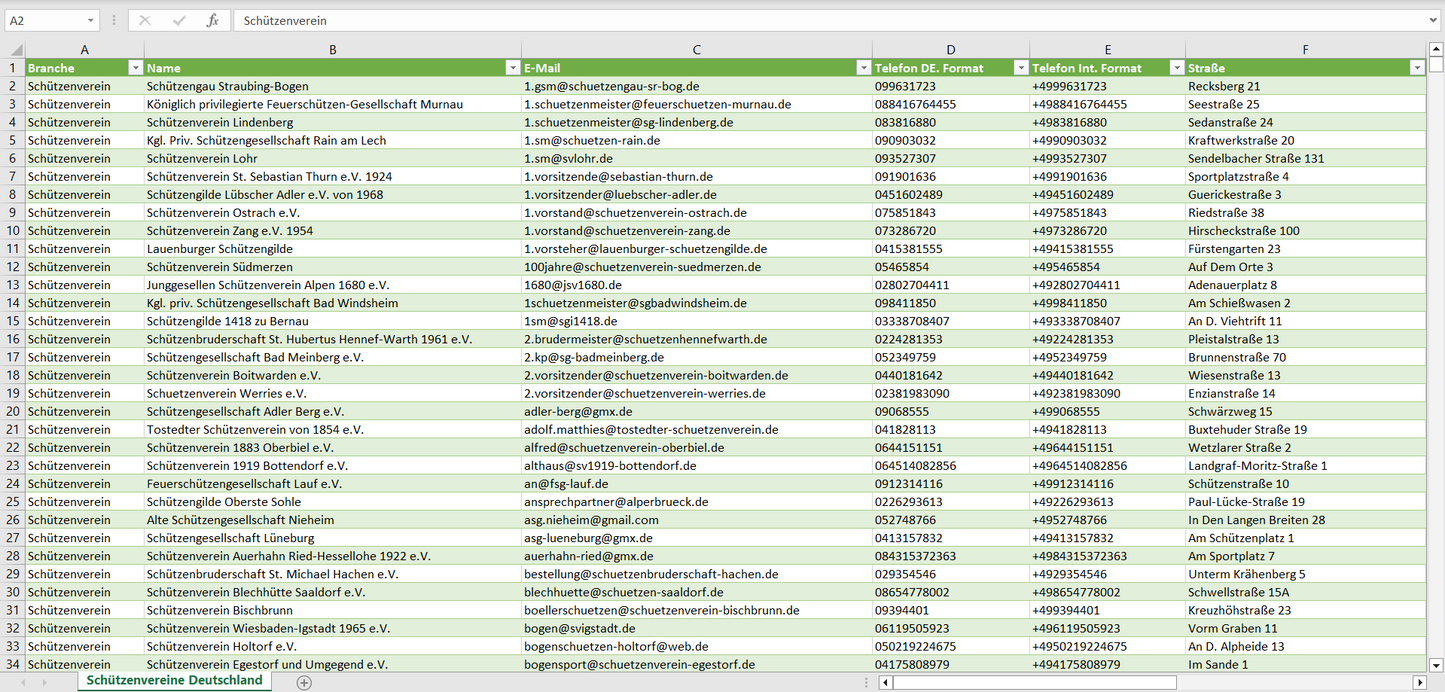Click the horizontal scrollbar right arrow
The width and height of the screenshot is (1445, 692).
click(x=1418, y=682)
